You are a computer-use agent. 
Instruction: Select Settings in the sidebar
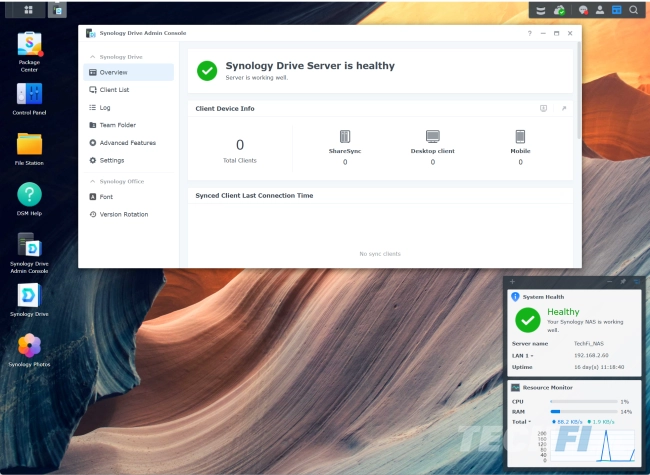coord(129,160)
